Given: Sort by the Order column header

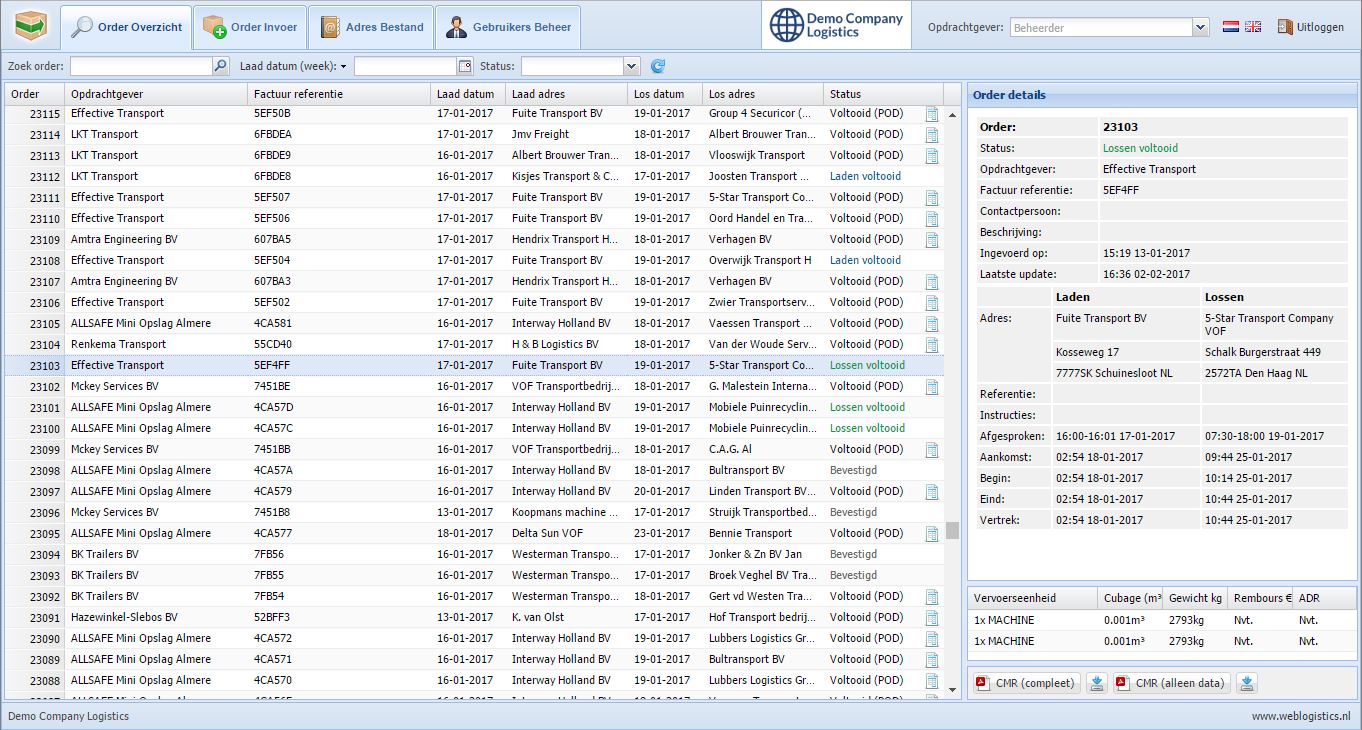Looking at the screenshot, I should coord(34,94).
